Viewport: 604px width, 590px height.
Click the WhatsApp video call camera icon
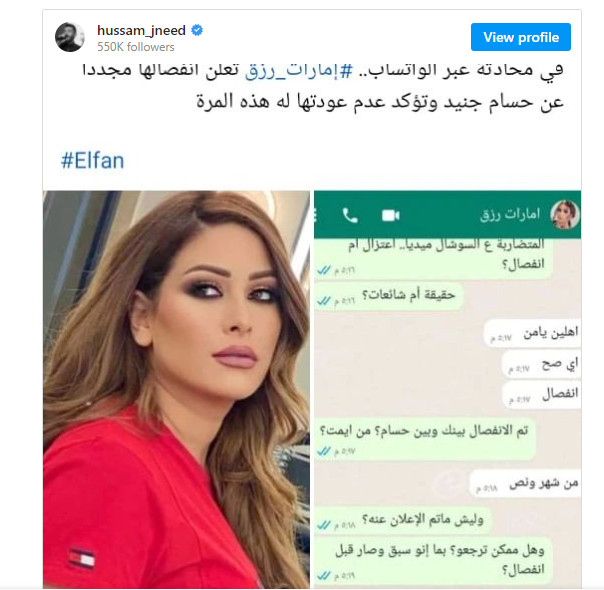[x=390, y=215]
